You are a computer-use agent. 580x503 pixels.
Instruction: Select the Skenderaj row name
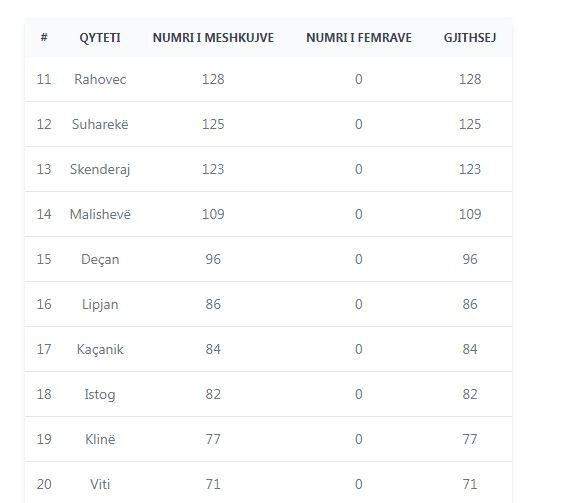pyautogui.click(x=100, y=169)
